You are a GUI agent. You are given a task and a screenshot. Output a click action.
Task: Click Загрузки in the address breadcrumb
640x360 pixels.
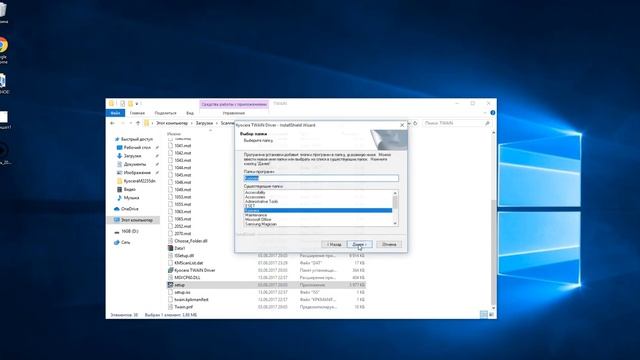(204, 123)
